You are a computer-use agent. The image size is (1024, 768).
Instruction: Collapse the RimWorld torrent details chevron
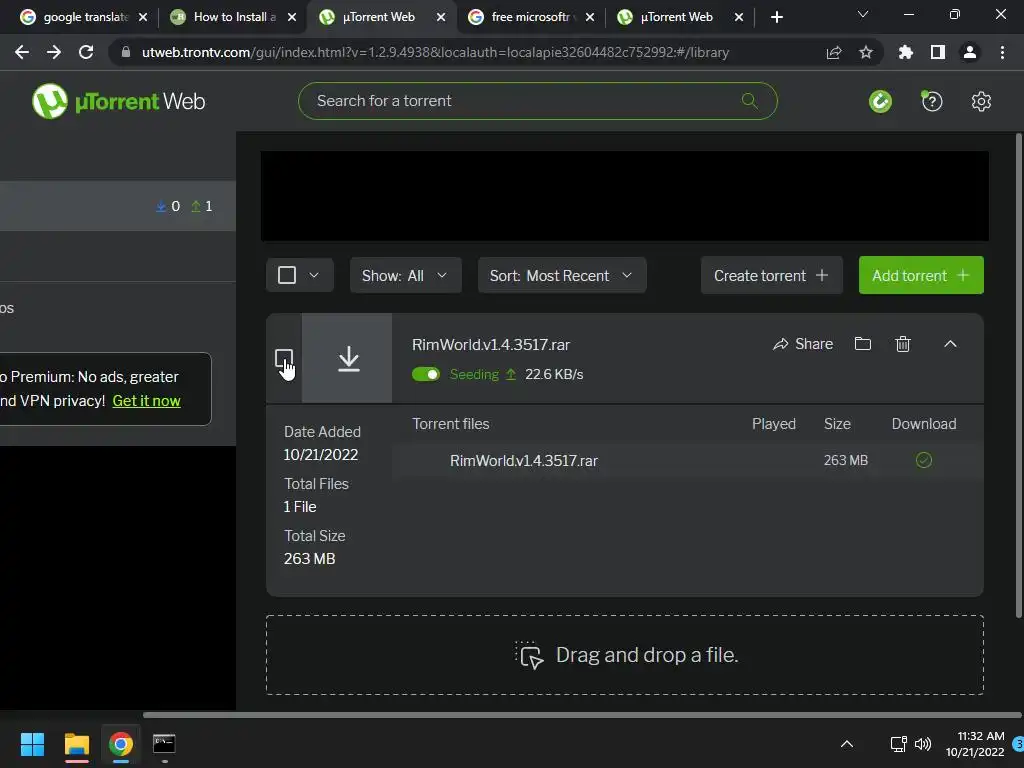coord(950,344)
